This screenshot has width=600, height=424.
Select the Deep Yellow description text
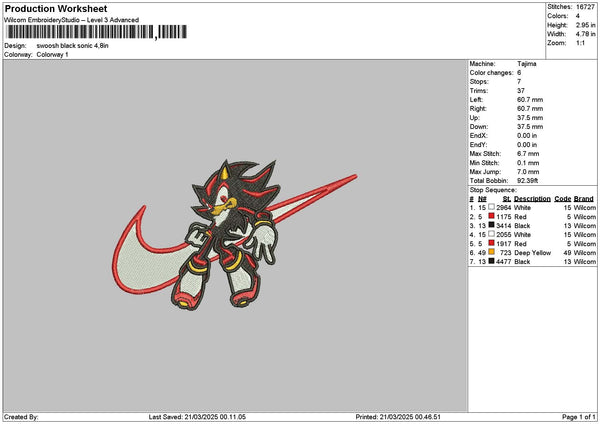pos(533,253)
